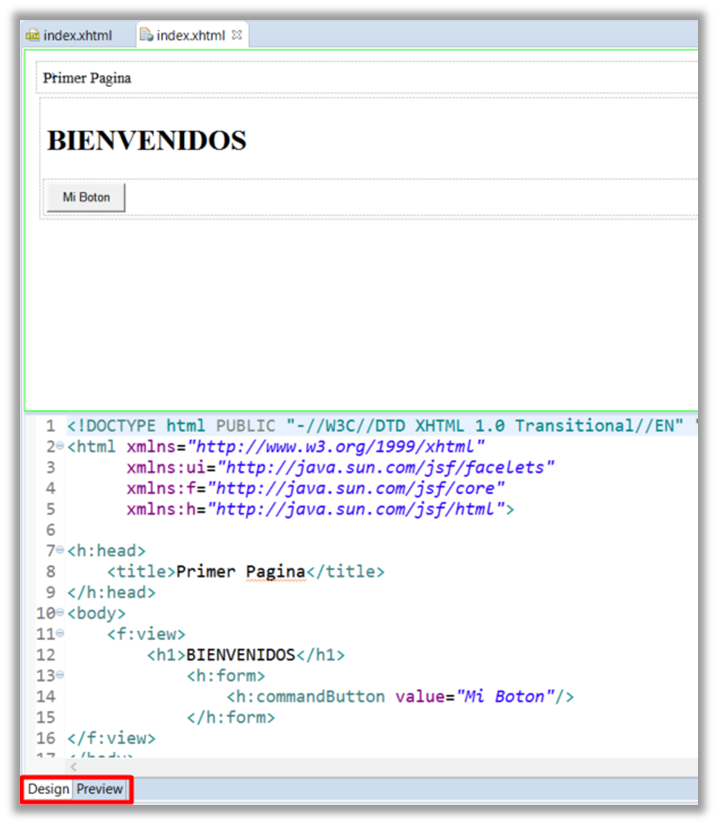The image size is (714, 826).
Task: Select the Design tab at the bottom
Action: (48, 789)
